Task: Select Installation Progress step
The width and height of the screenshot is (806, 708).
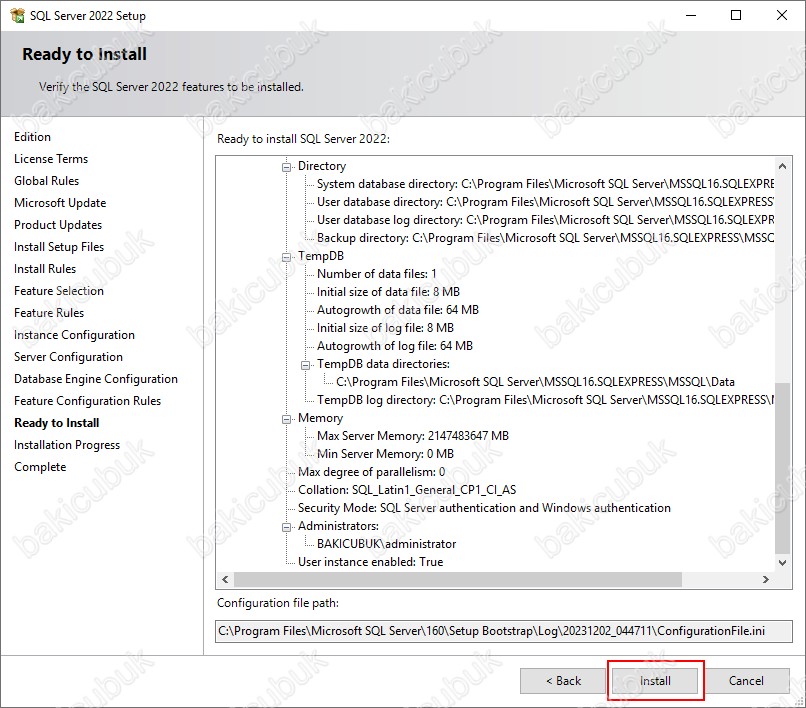Action: 67,445
